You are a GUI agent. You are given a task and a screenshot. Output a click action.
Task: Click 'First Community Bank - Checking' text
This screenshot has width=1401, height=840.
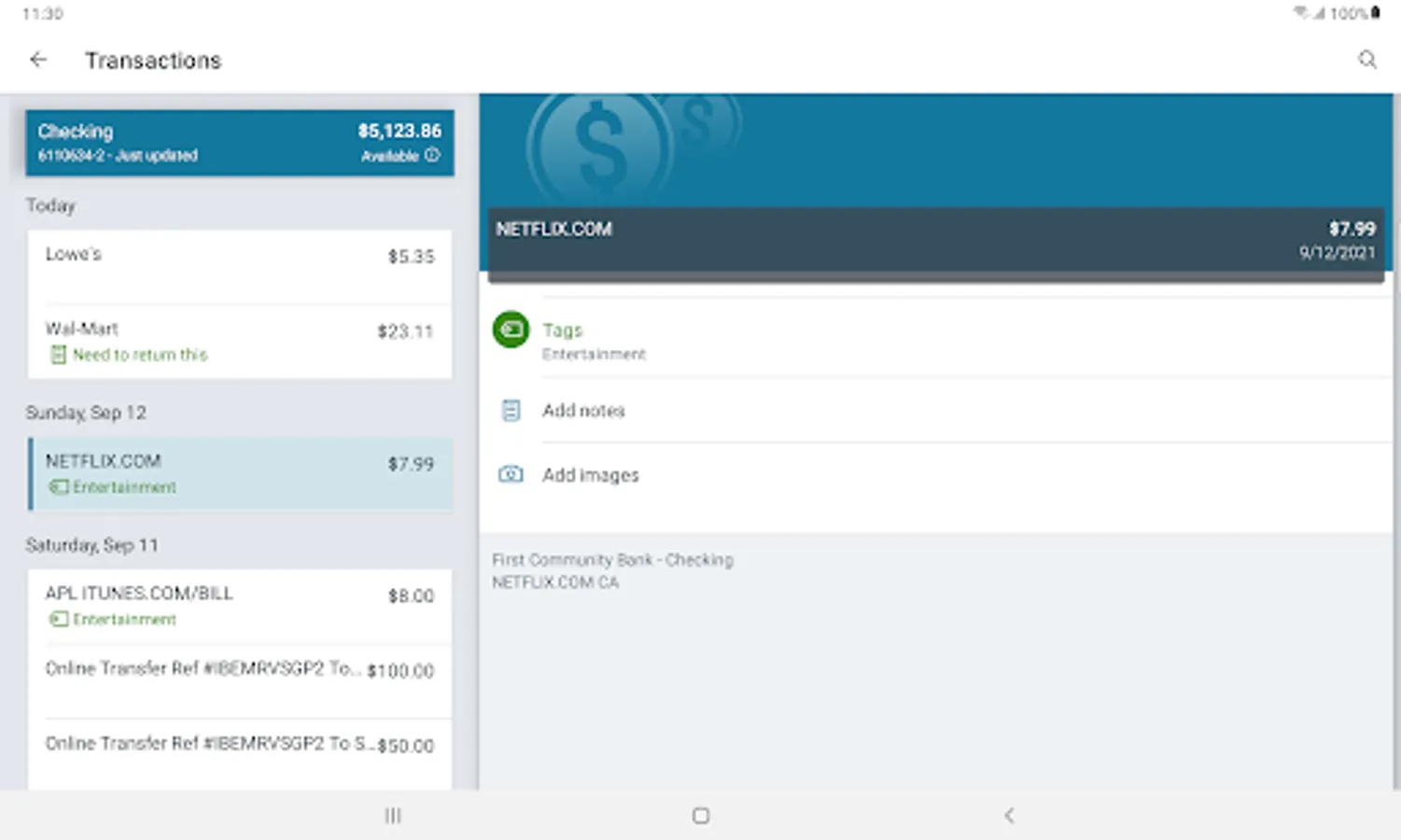click(612, 560)
